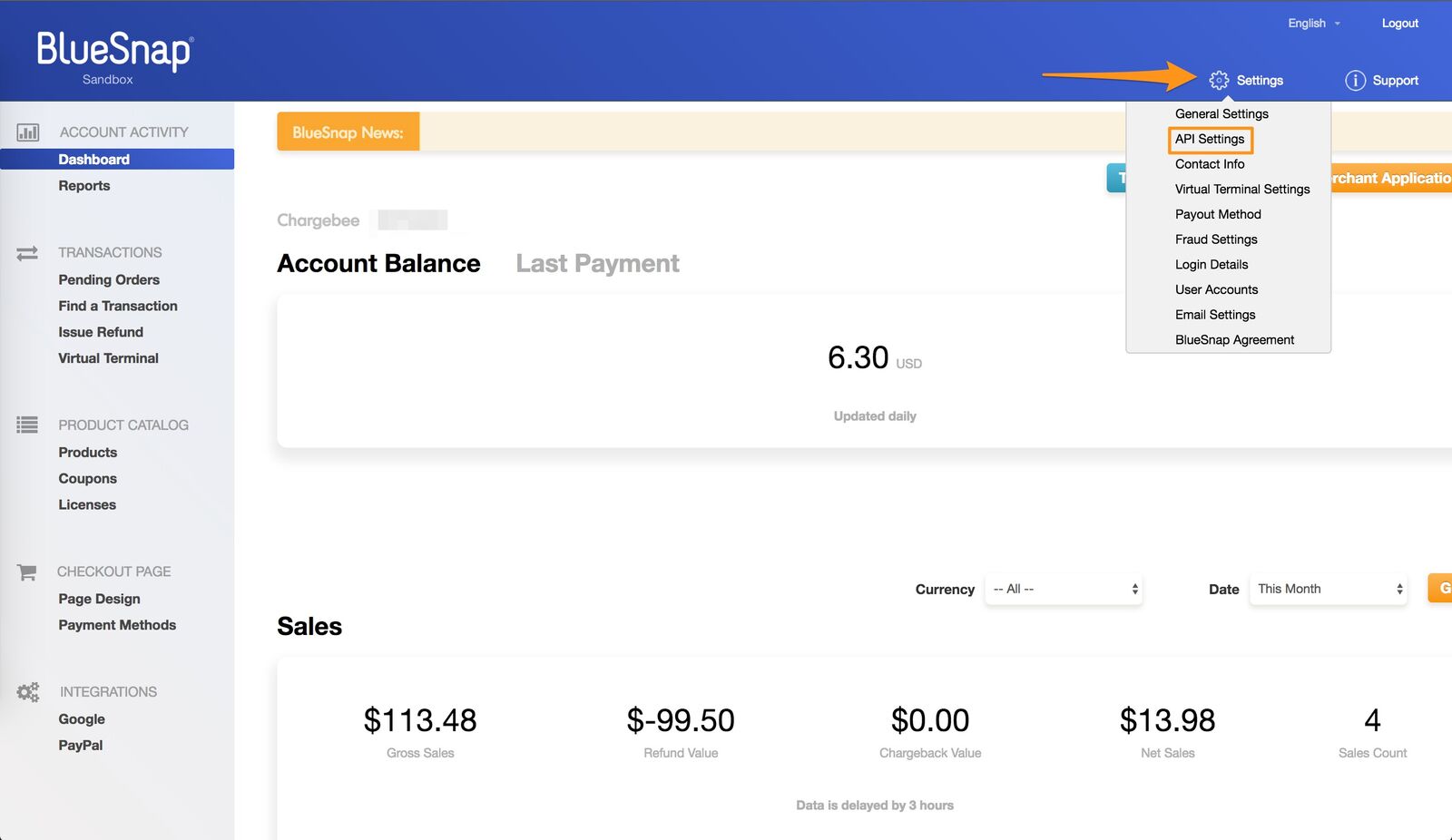Screen dimensions: 1452x840
Task: Click the BlueSnap News banner label
Action: [x=348, y=132]
